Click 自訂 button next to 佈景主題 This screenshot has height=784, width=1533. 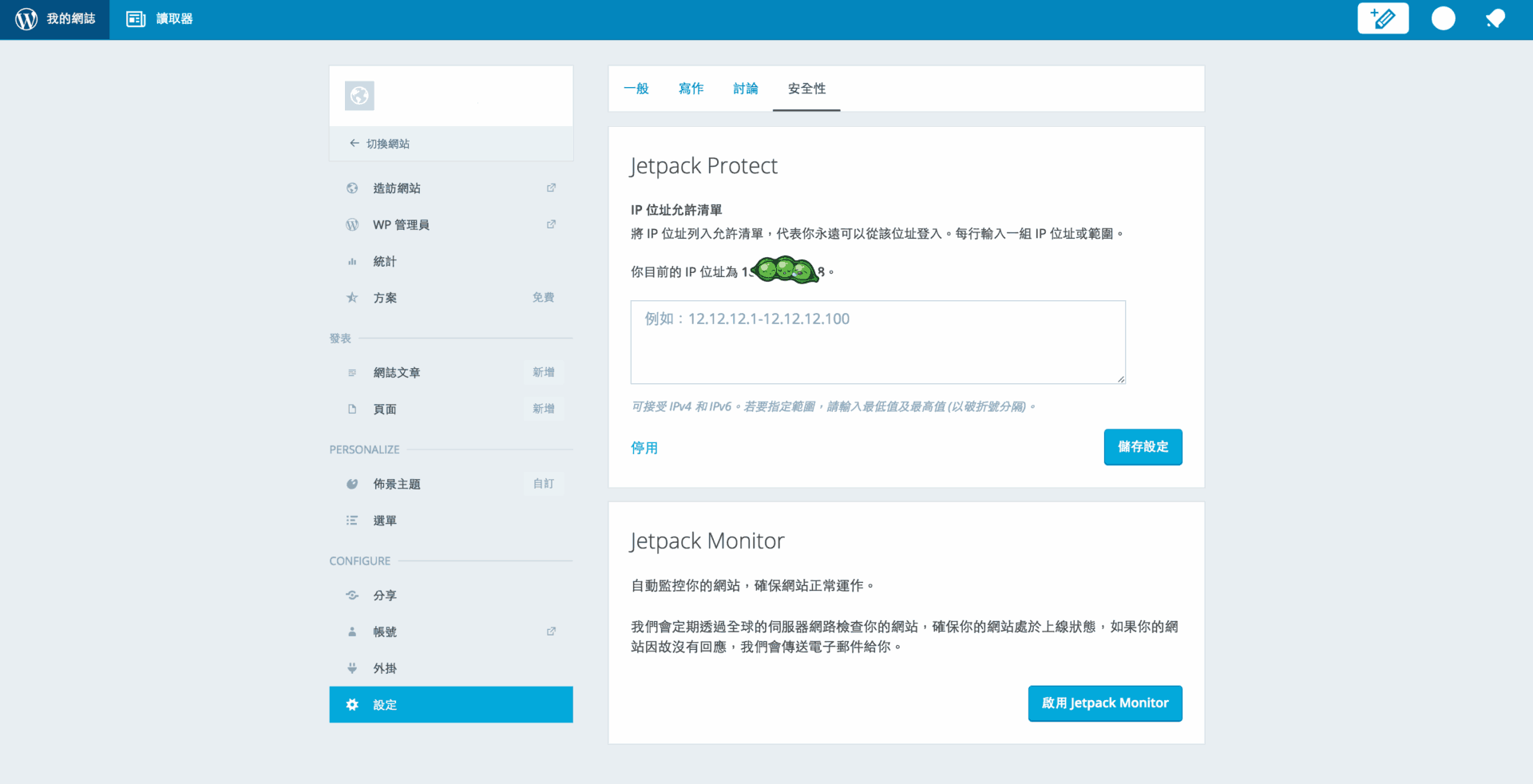pyautogui.click(x=544, y=484)
